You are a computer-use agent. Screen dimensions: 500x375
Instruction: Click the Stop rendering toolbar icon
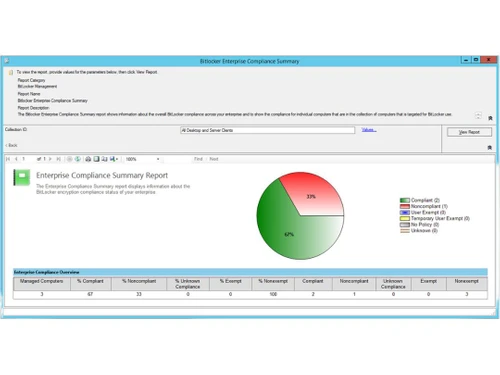[x=69, y=159]
